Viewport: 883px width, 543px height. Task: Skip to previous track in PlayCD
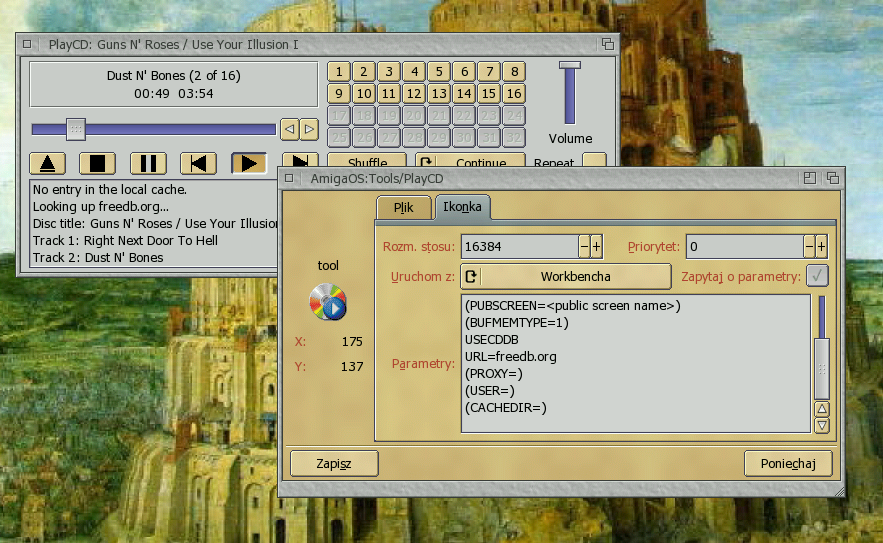tap(198, 163)
